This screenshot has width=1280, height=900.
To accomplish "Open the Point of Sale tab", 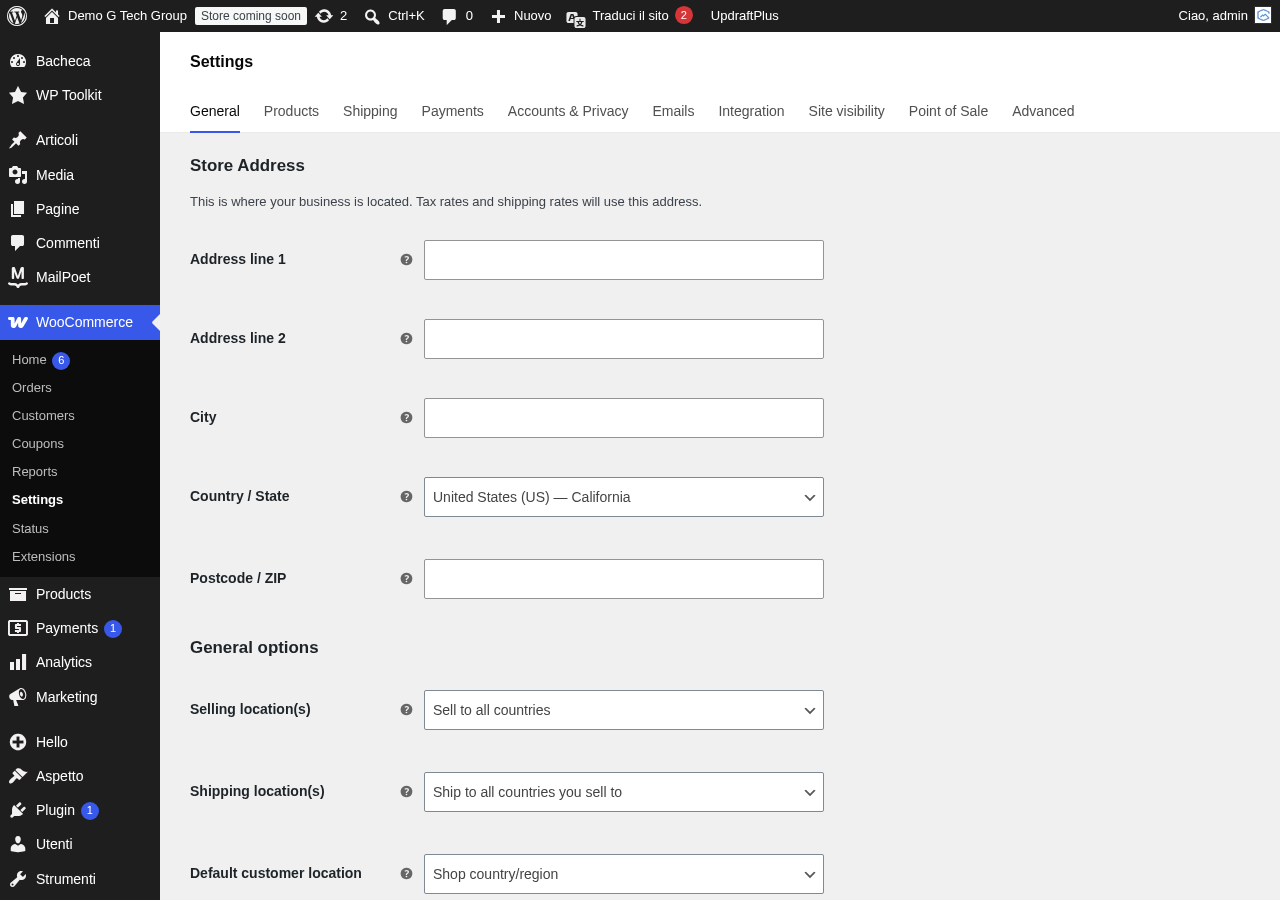I will (948, 111).
